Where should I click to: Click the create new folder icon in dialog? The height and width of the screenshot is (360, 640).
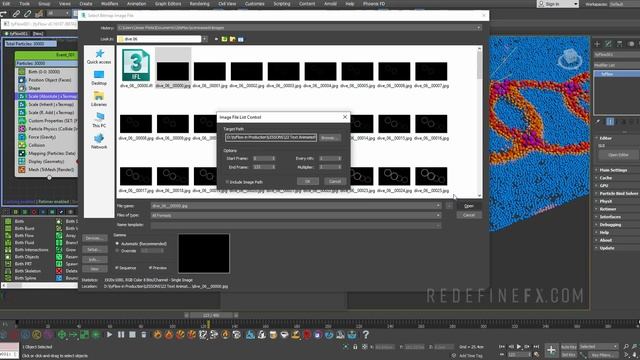tap(232, 39)
